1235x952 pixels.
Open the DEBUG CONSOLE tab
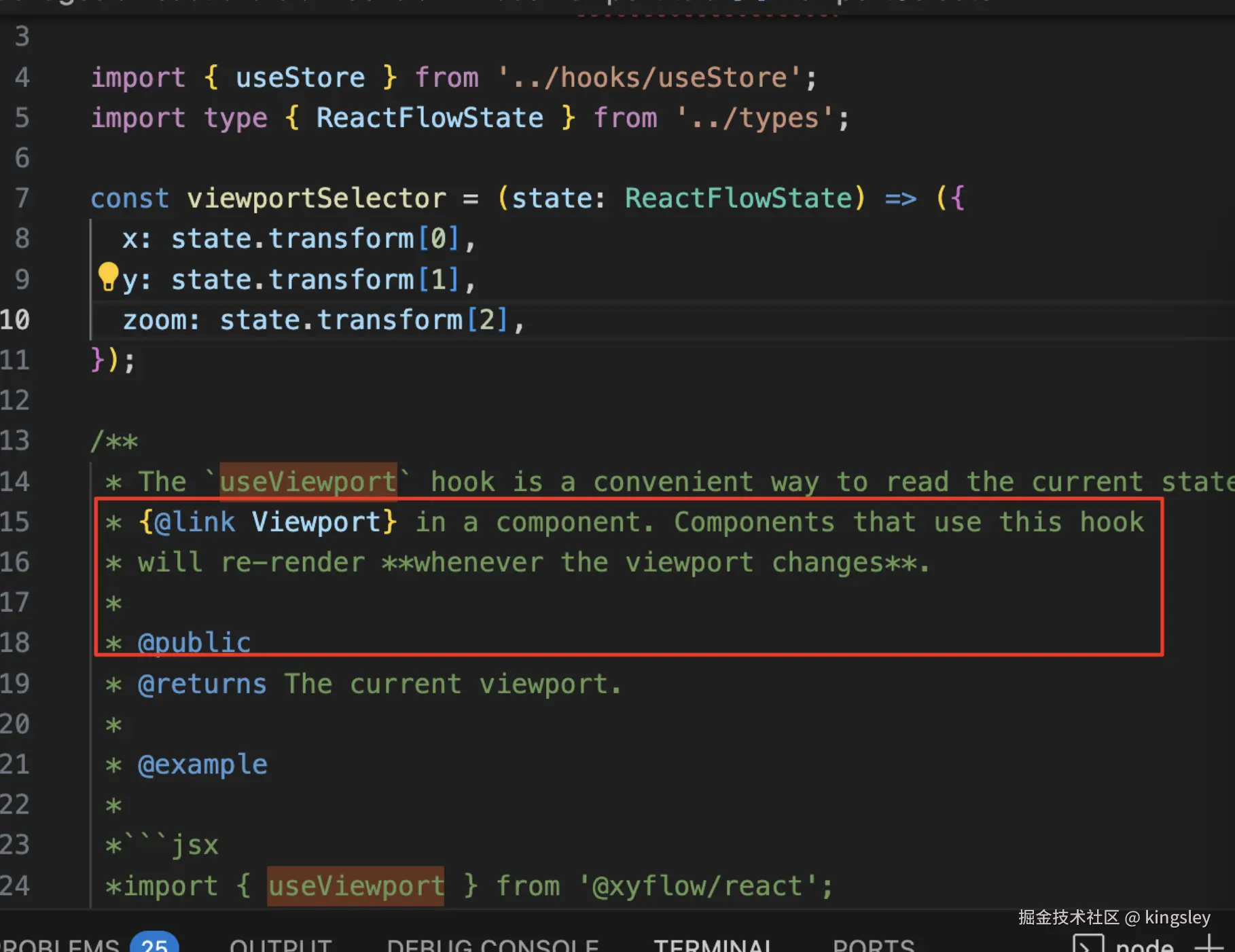[x=493, y=945]
